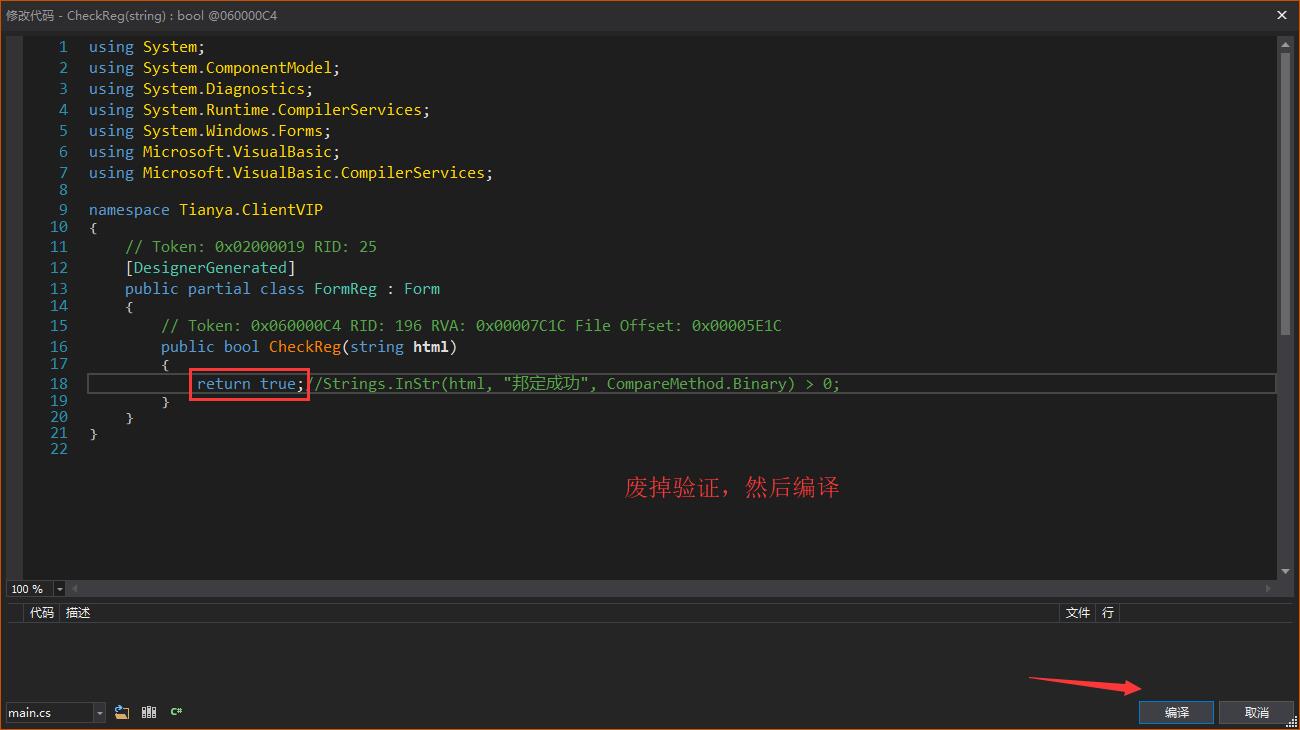Image resolution: width=1300 pixels, height=730 pixels.
Task: Click the 'html' parameter in CheckReg signature
Action: 430,347
